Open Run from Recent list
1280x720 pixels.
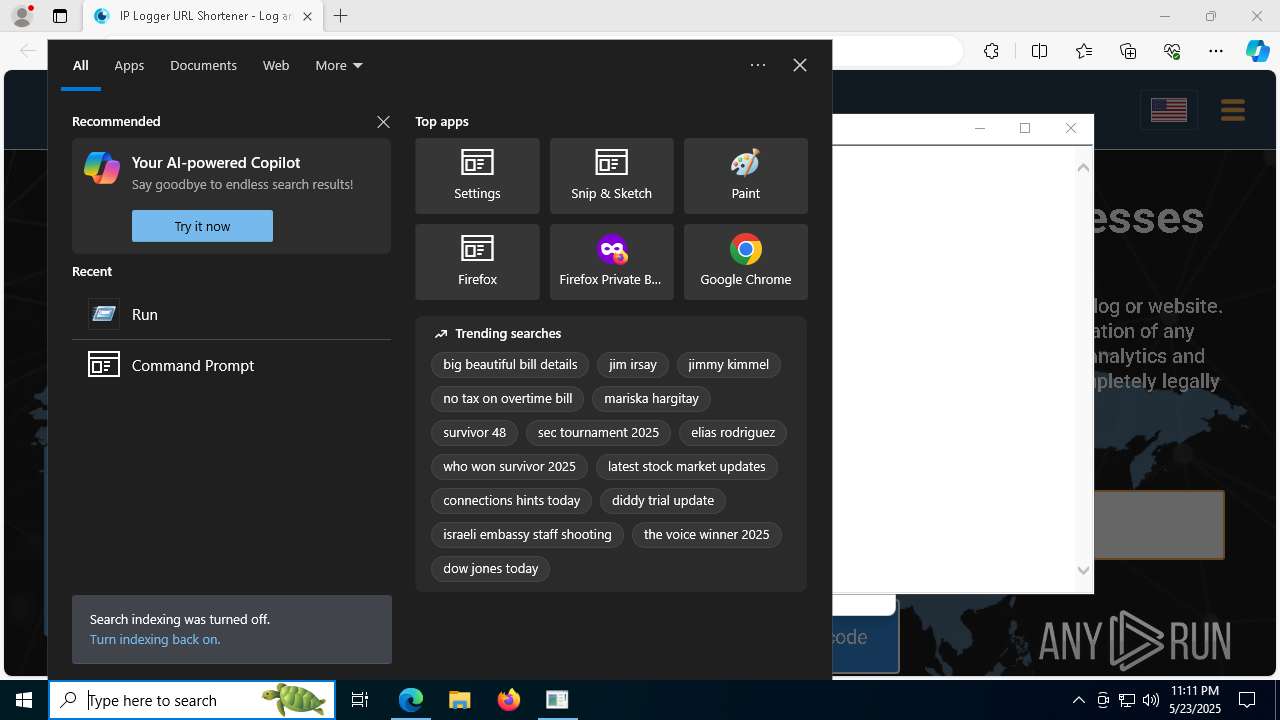(x=231, y=314)
